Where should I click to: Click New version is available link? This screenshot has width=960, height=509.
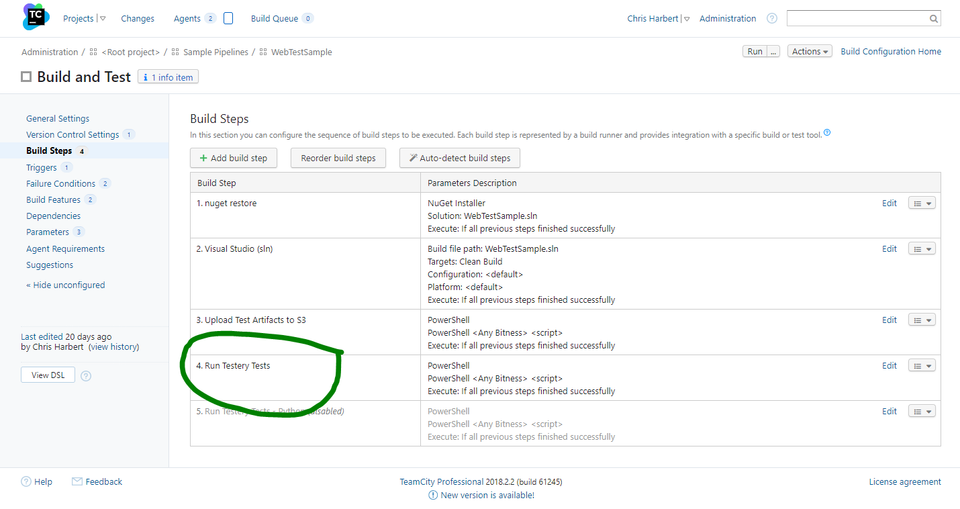click(487, 495)
